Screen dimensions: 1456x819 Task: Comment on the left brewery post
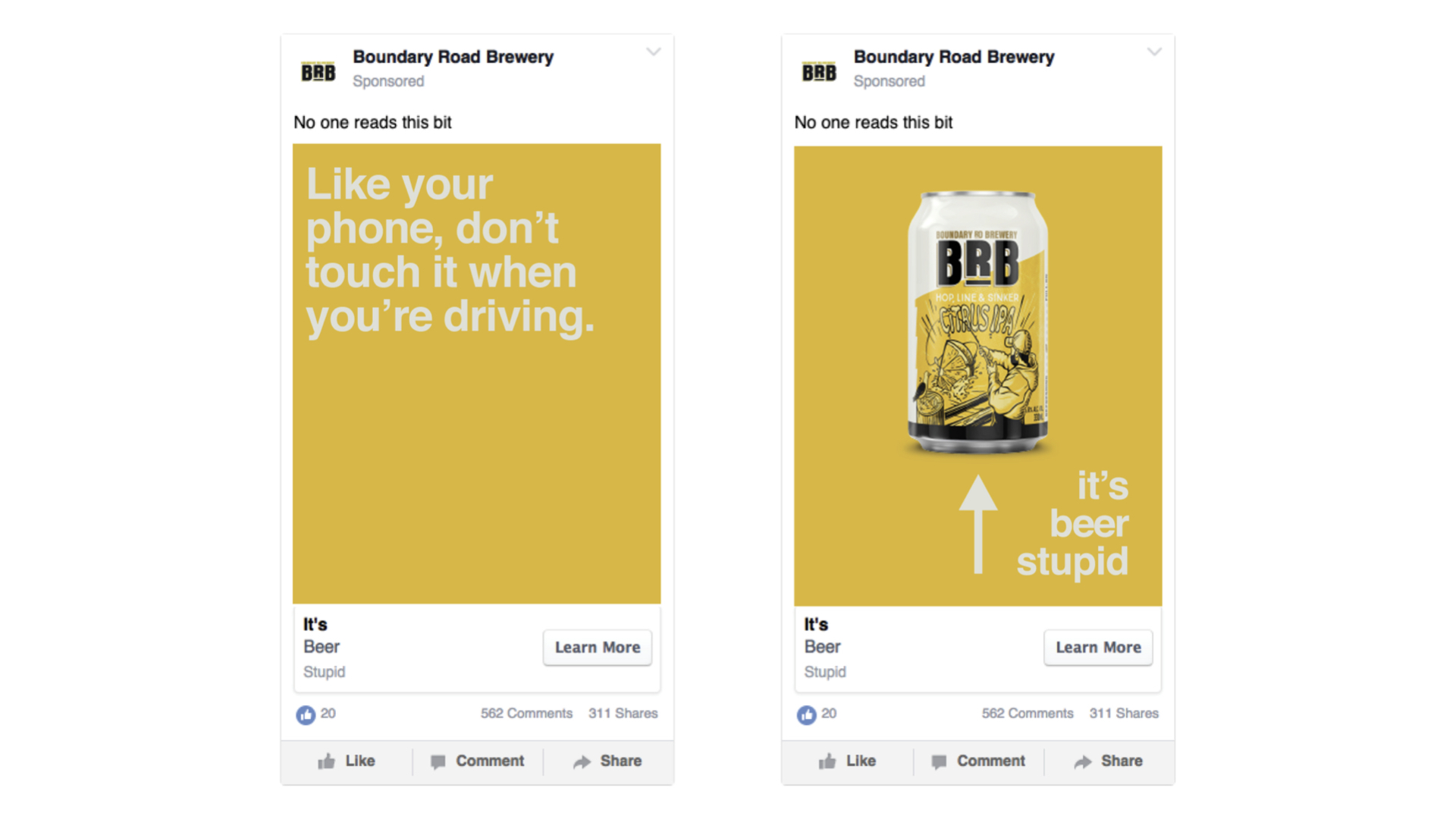(477, 761)
